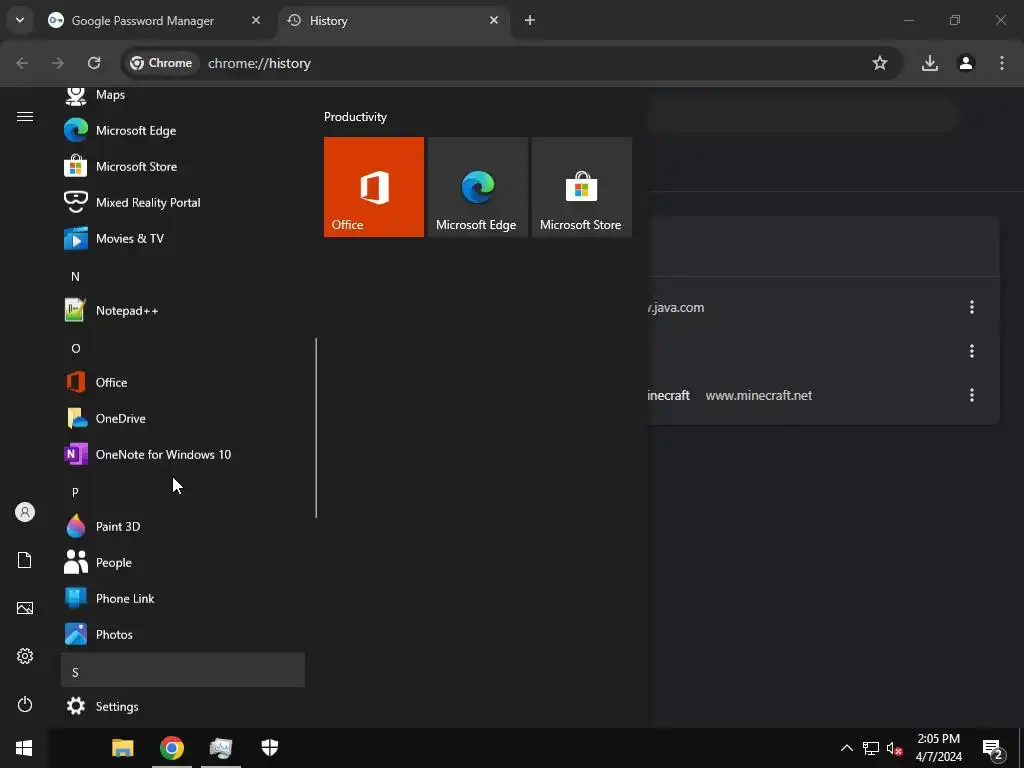Screen dimensions: 1024x768
Task: Click the Windows Start button
Action: point(24,748)
